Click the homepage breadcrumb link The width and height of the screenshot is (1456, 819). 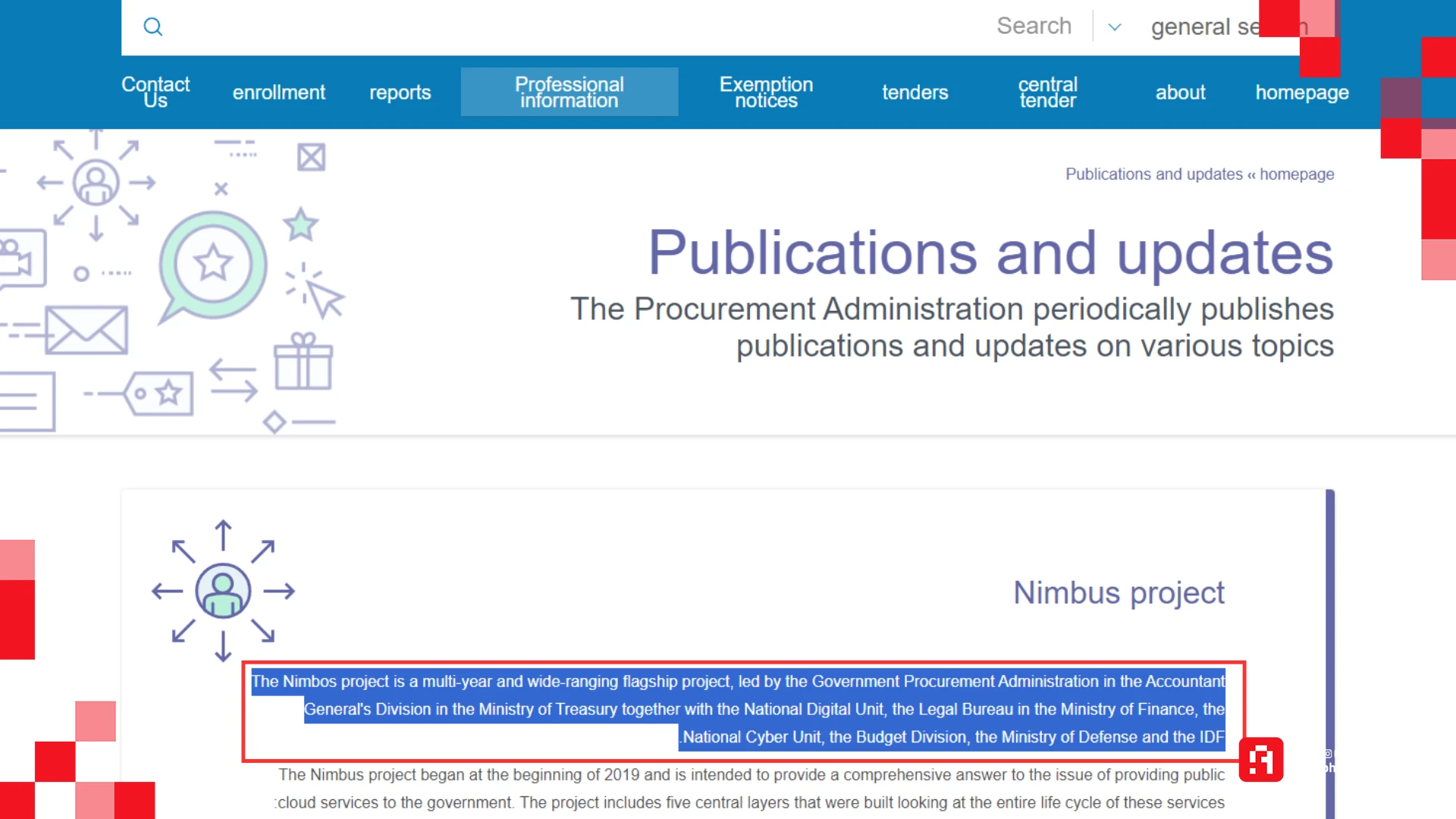point(1297,174)
